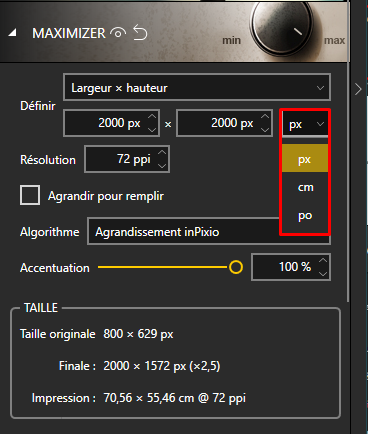368x434 pixels.
Task: Expand the side panel chevron arrow
Action: pyautogui.click(x=358, y=89)
